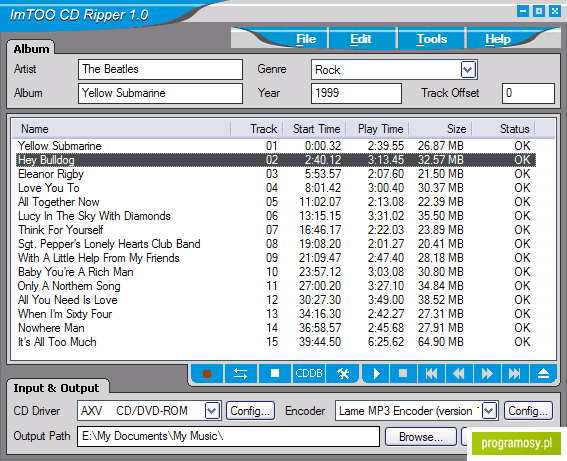The height and width of the screenshot is (461, 567).
Task: Open the File menu
Action: tap(306, 39)
